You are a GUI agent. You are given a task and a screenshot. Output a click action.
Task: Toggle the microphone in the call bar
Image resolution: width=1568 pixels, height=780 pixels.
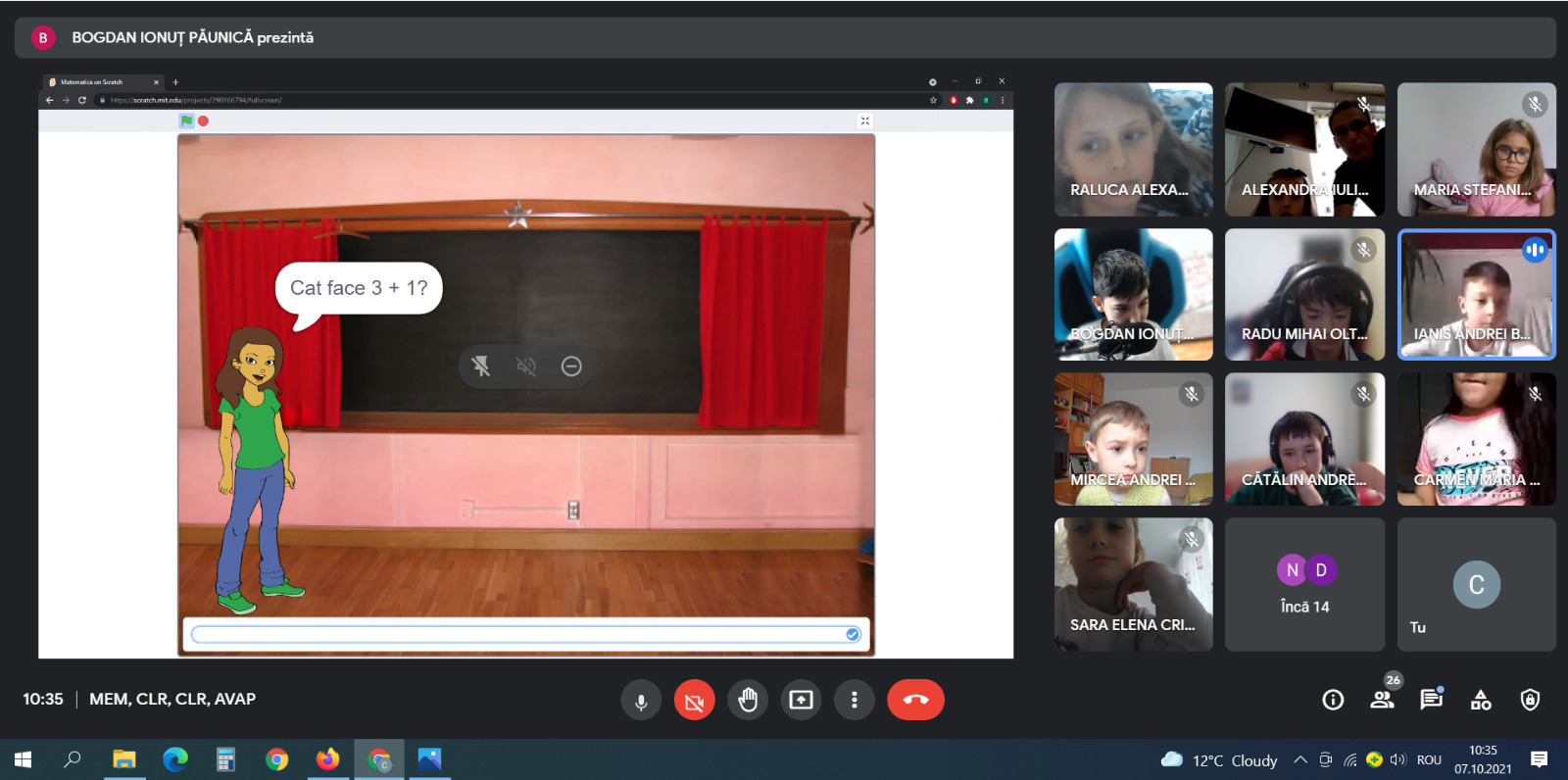point(641,700)
